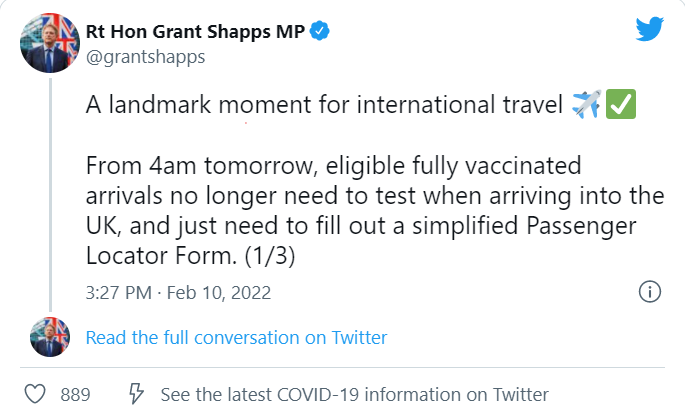Image resolution: width=685 pixels, height=413 pixels.
Task: Open the 3:27 PM Feb 10, 2022 timestamp
Action: click(x=178, y=292)
